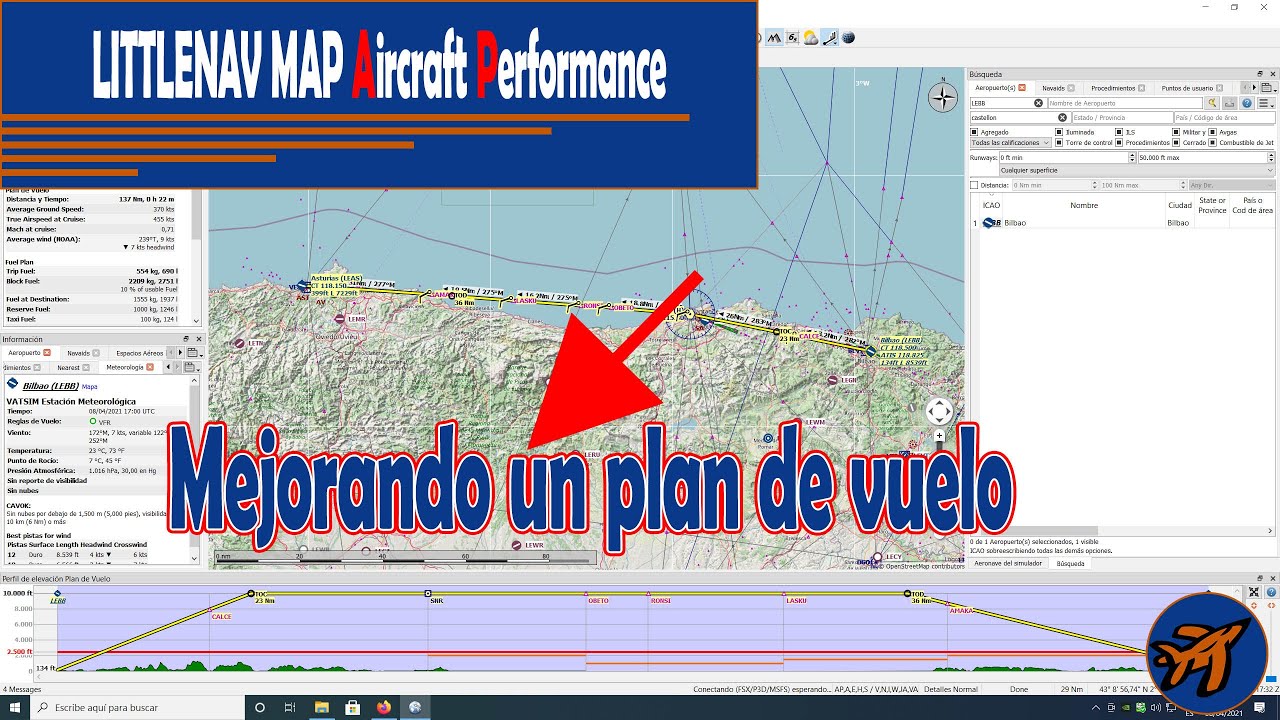Float the Búsqueda dock panel
The image size is (1280, 720).
point(1260,74)
